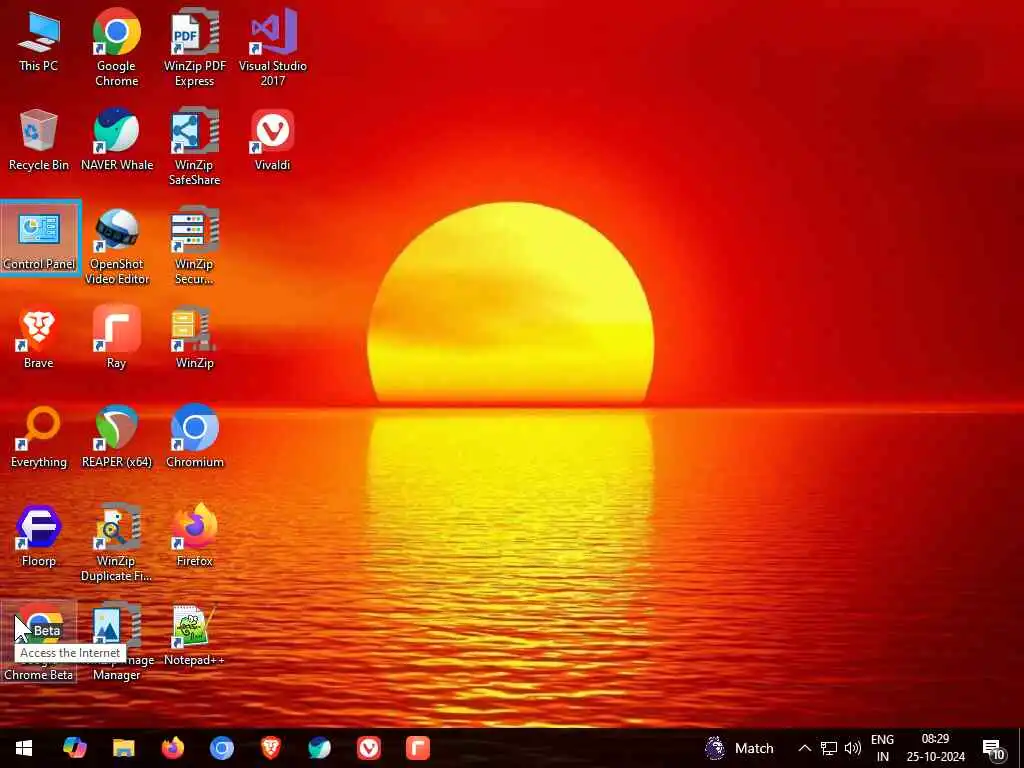Select the WinZip PDF Express shortcut
This screenshot has width=1024, height=768.
[195, 48]
